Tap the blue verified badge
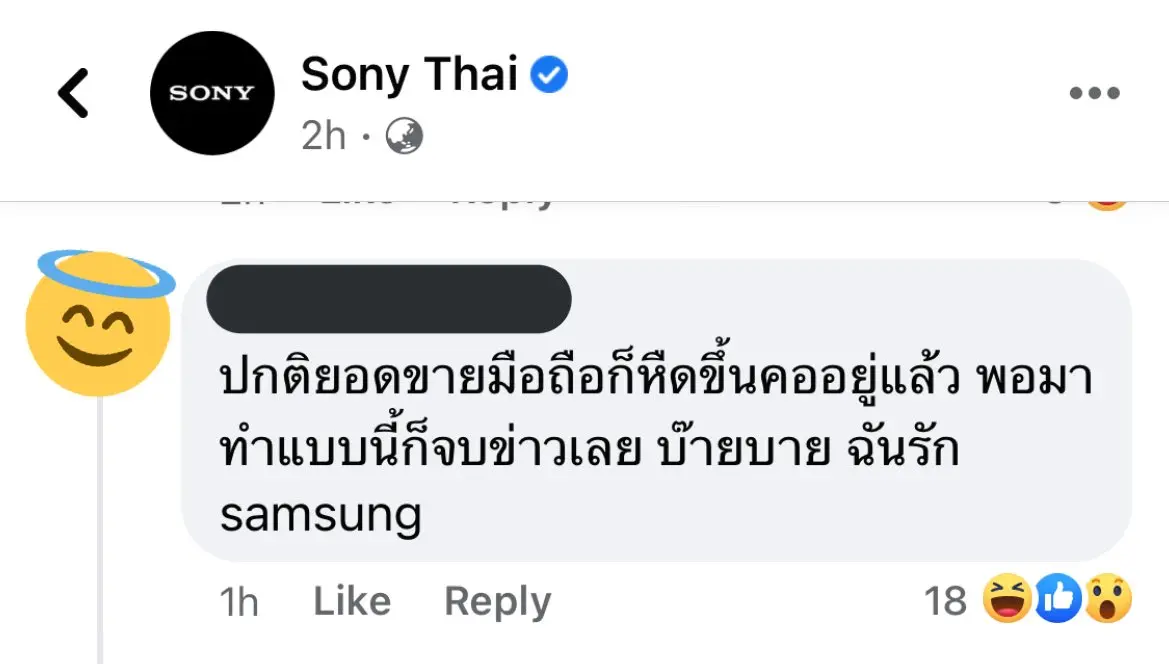The width and height of the screenshot is (1169, 664). pos(549,75)
